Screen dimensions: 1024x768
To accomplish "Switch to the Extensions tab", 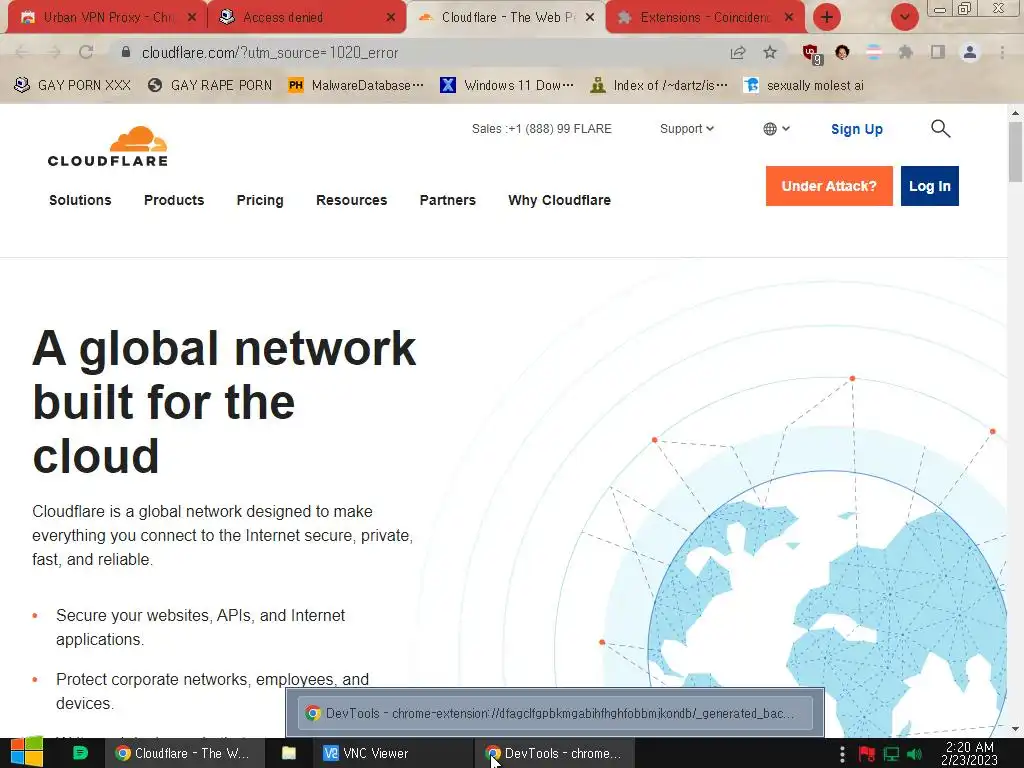I will [x=705, y=18].
